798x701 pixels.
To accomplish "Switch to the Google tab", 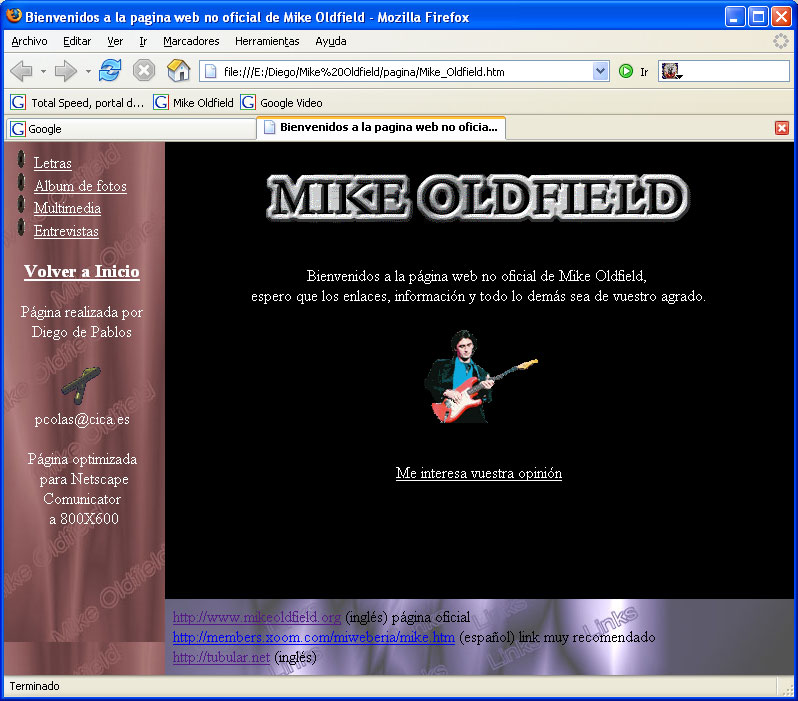I will [131, 129].
